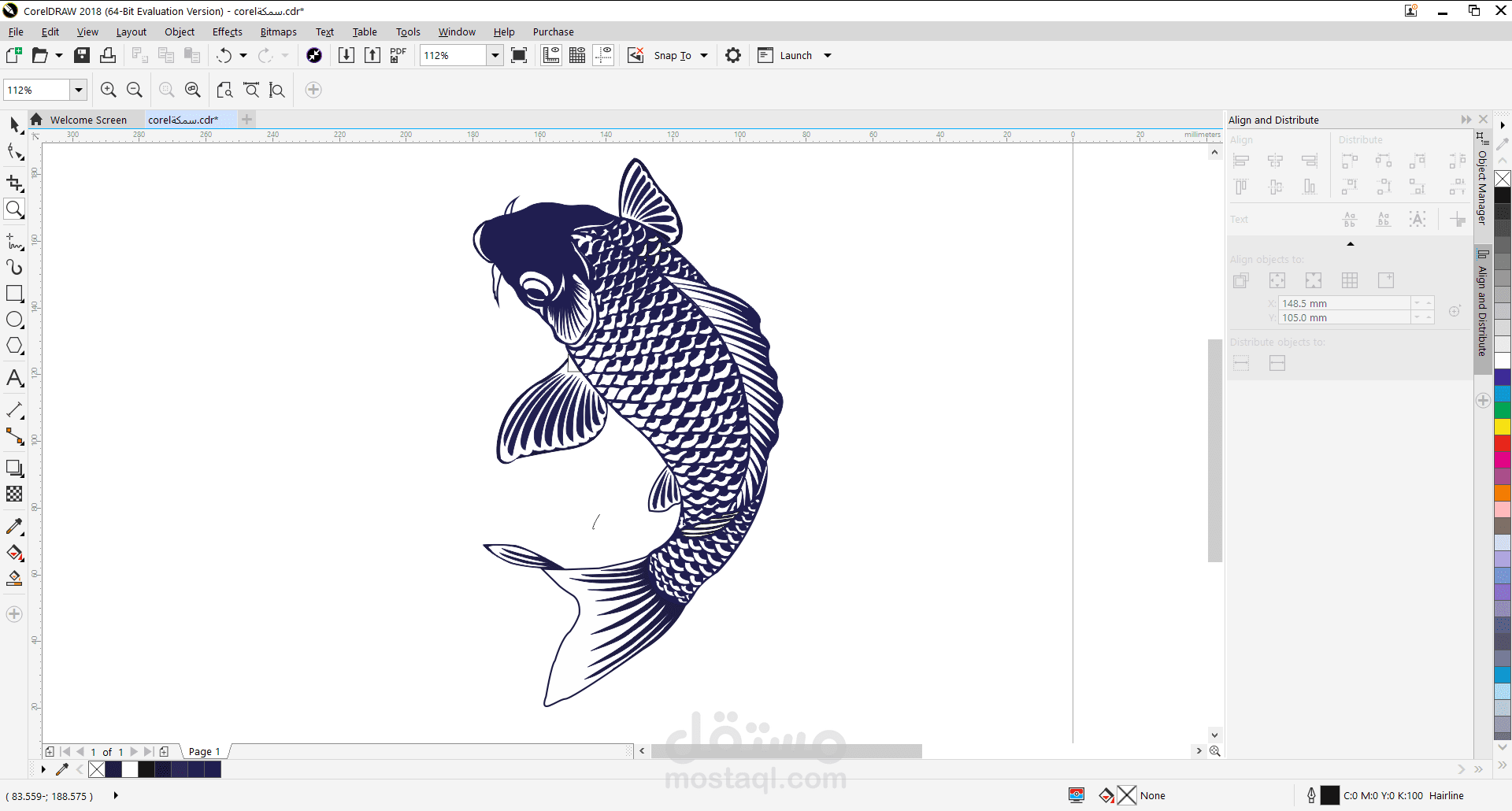
Task: Expand the Launch options dropdown
Action: 828,55
